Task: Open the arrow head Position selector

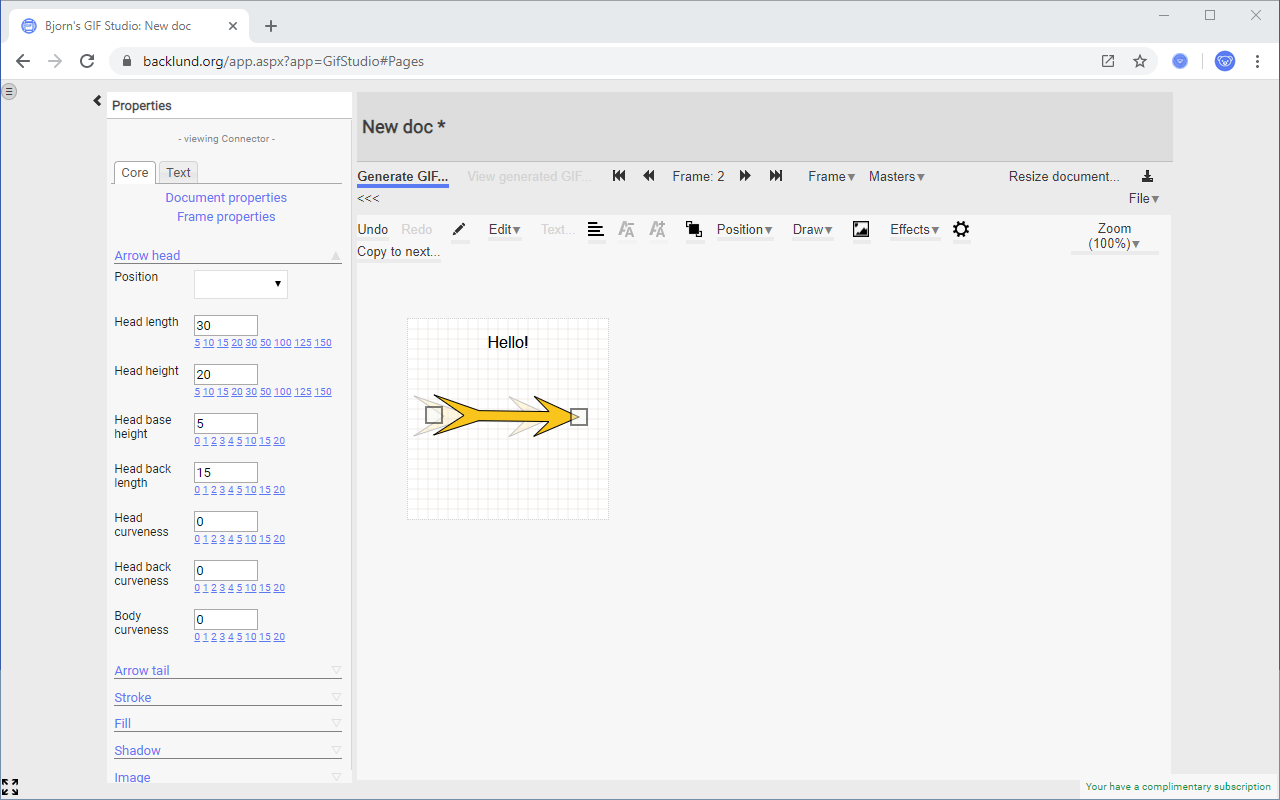Action: (x=240, y=284)
